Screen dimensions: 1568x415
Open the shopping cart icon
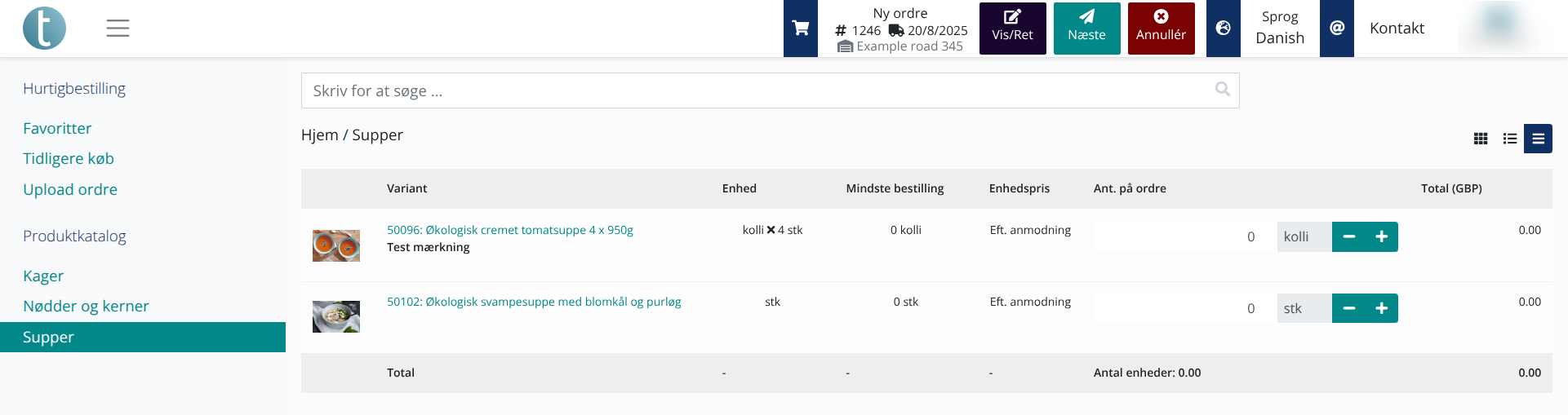click(800, 29)
